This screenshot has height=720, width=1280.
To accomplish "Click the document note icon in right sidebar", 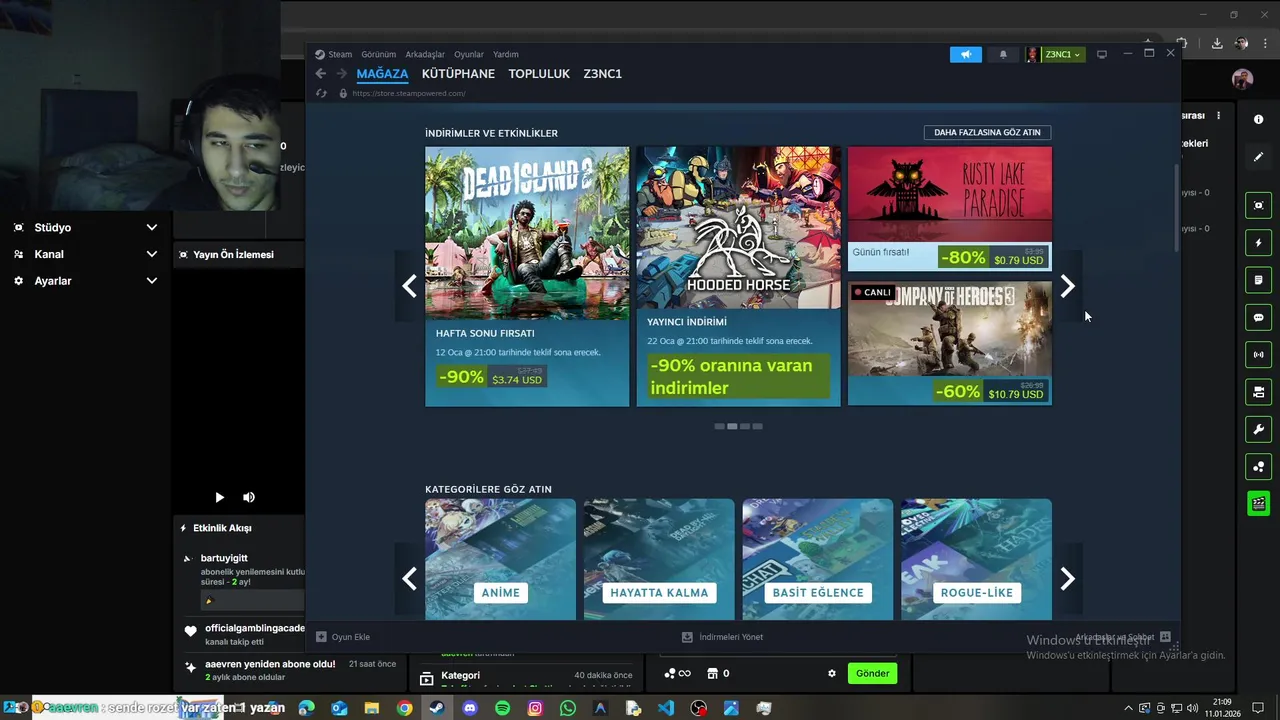I will [1258, 280].
